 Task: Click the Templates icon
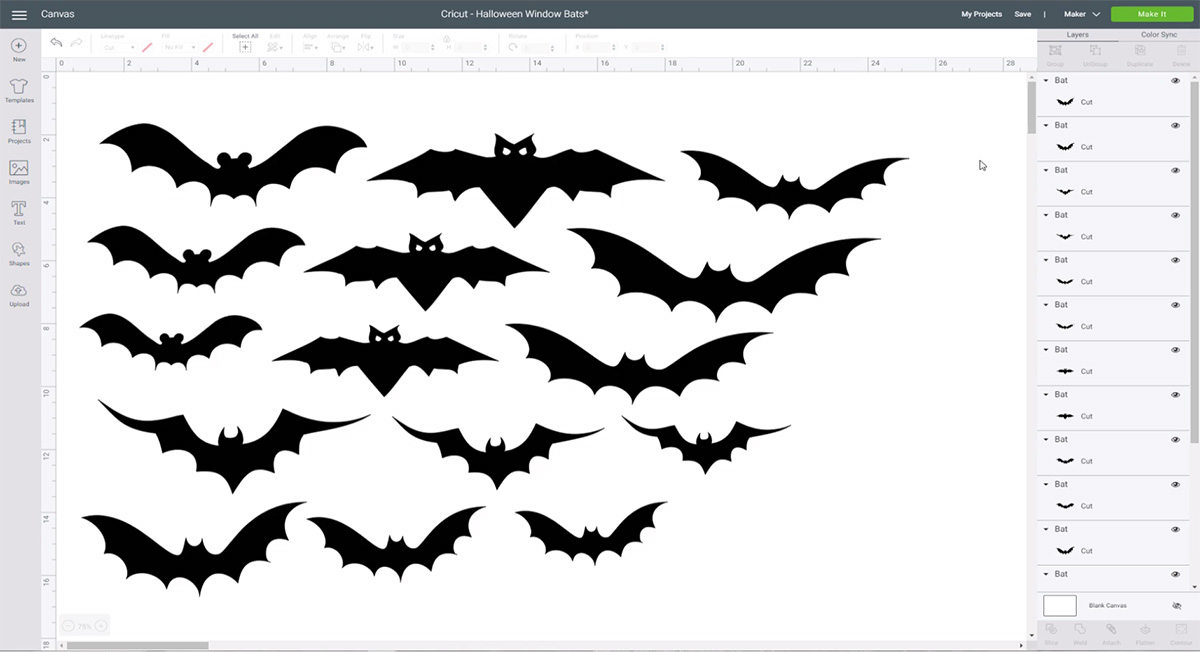(x=18, y=88)
